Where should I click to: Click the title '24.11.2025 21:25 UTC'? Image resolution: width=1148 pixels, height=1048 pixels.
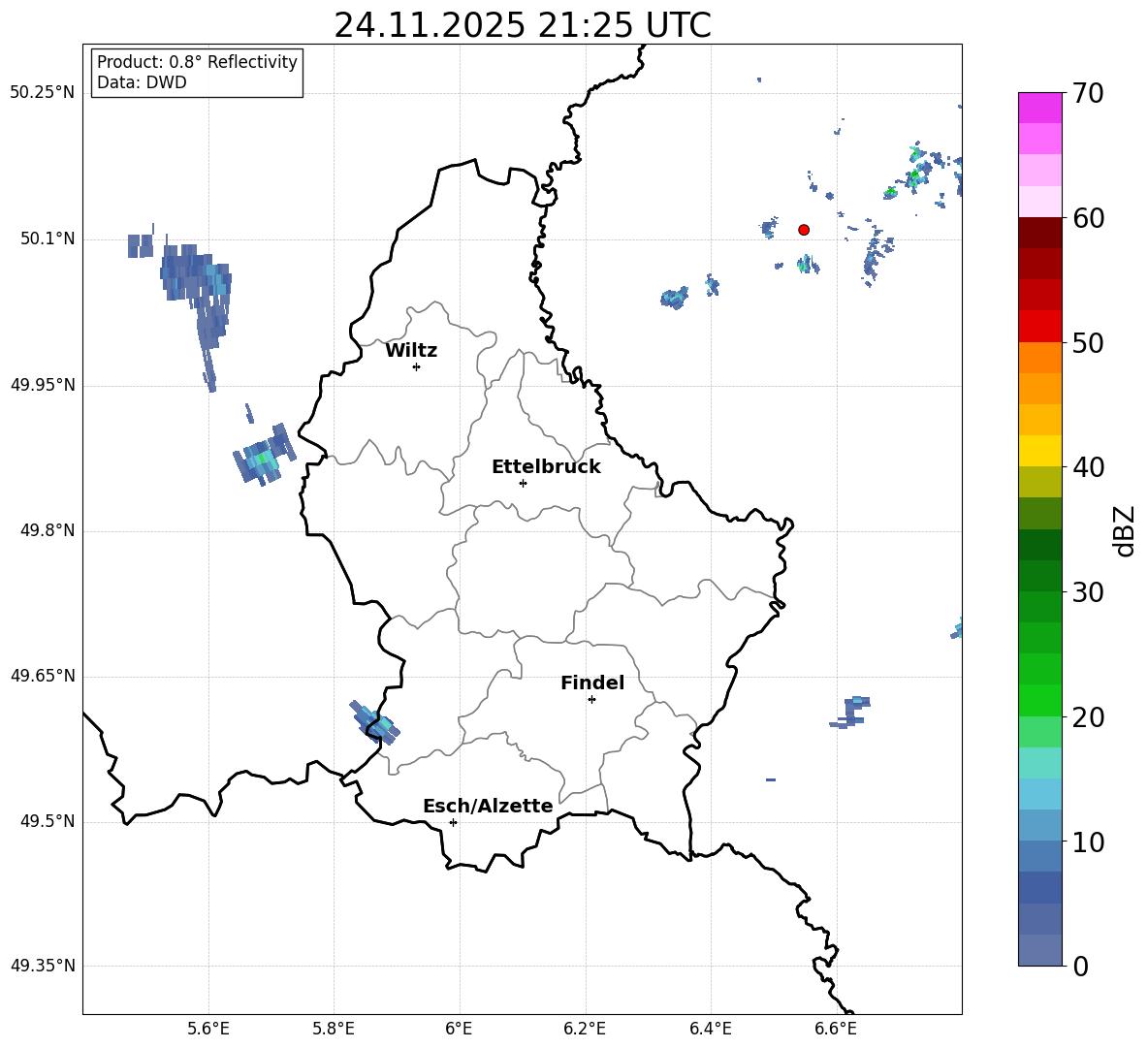pos(522,25)
